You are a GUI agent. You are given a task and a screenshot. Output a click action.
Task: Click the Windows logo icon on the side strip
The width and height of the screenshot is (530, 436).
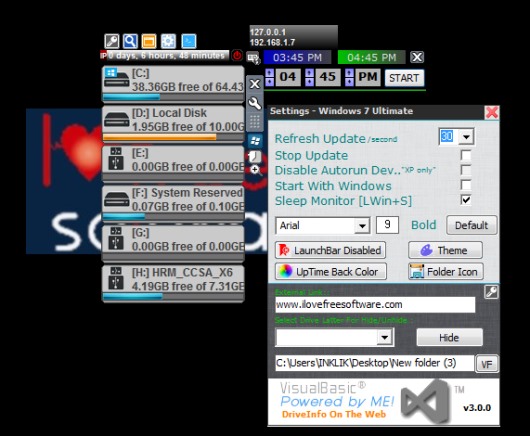(x=256, y=141)
